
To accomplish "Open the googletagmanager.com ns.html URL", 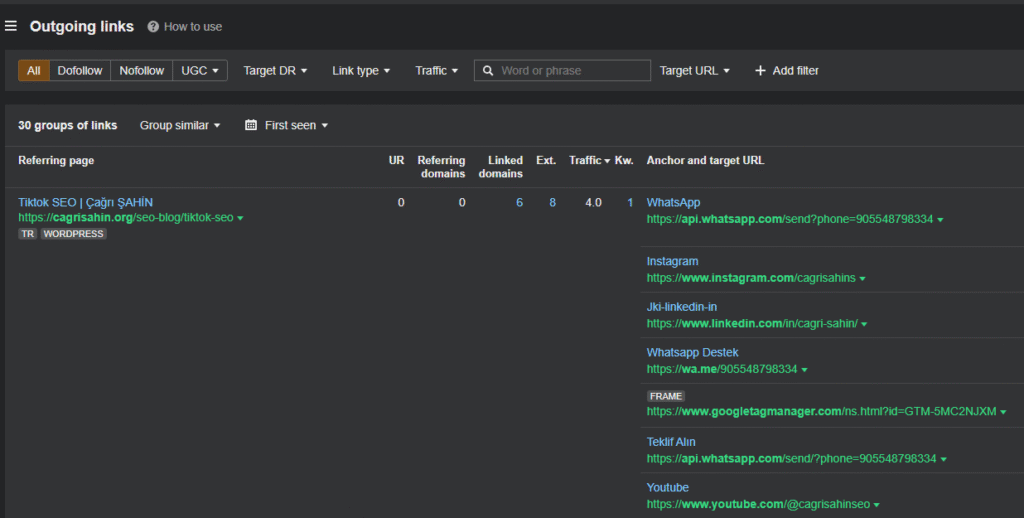I will 822,412.
